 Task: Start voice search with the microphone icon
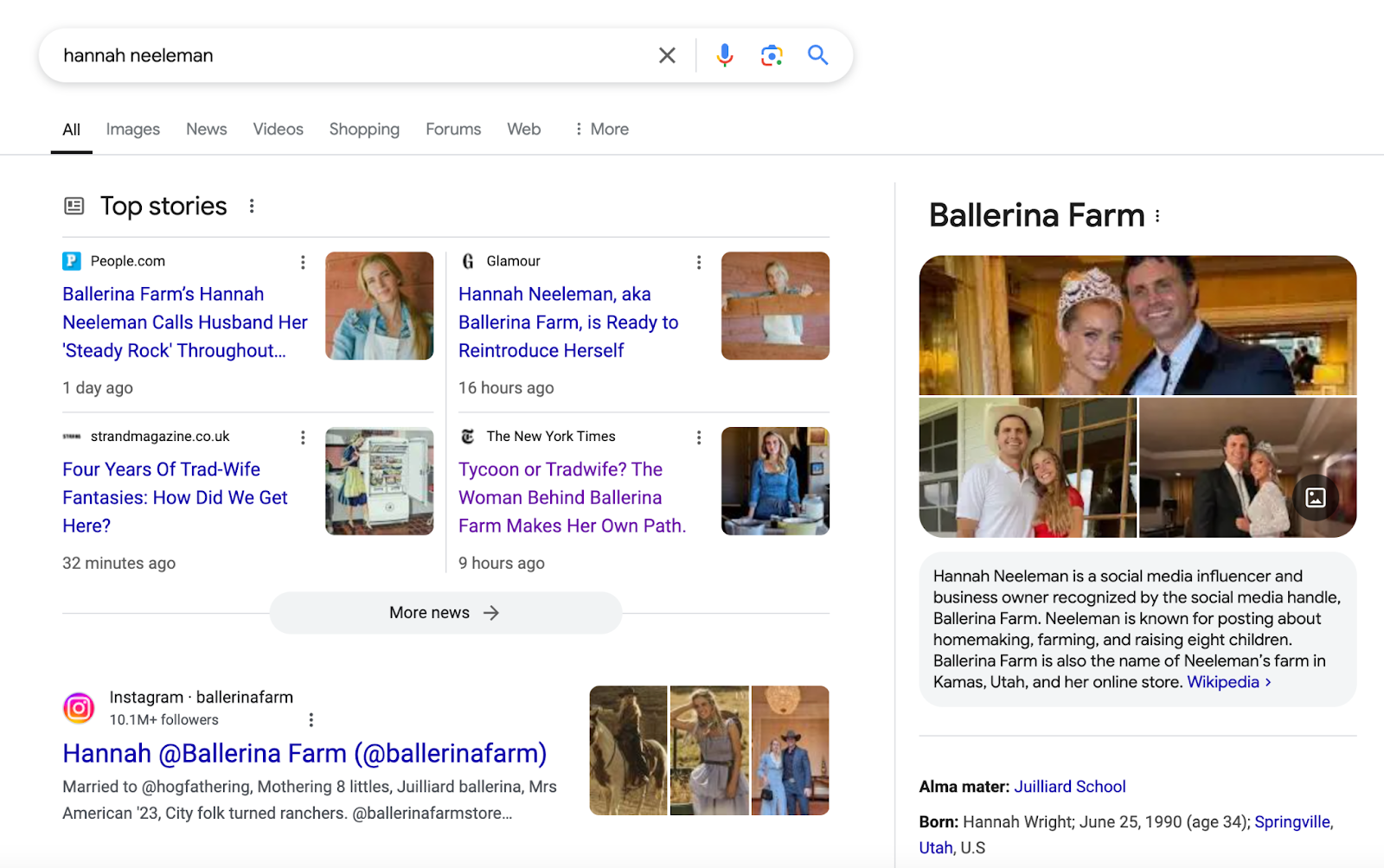coord(725,55)
